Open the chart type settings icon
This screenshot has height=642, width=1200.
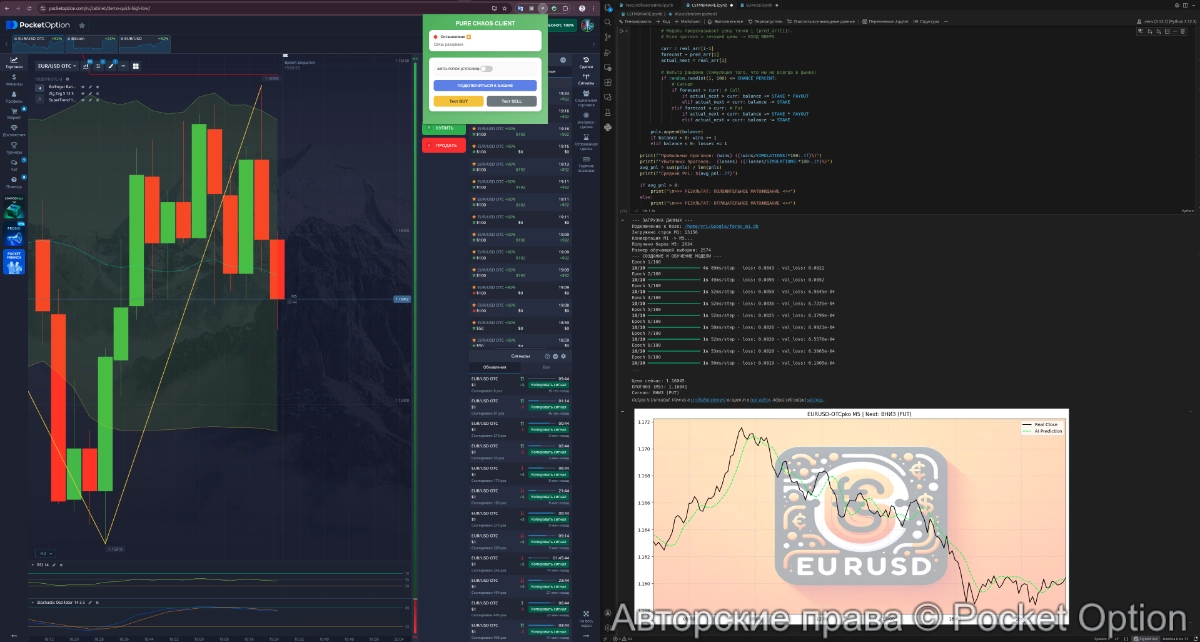tap(85, 66)
